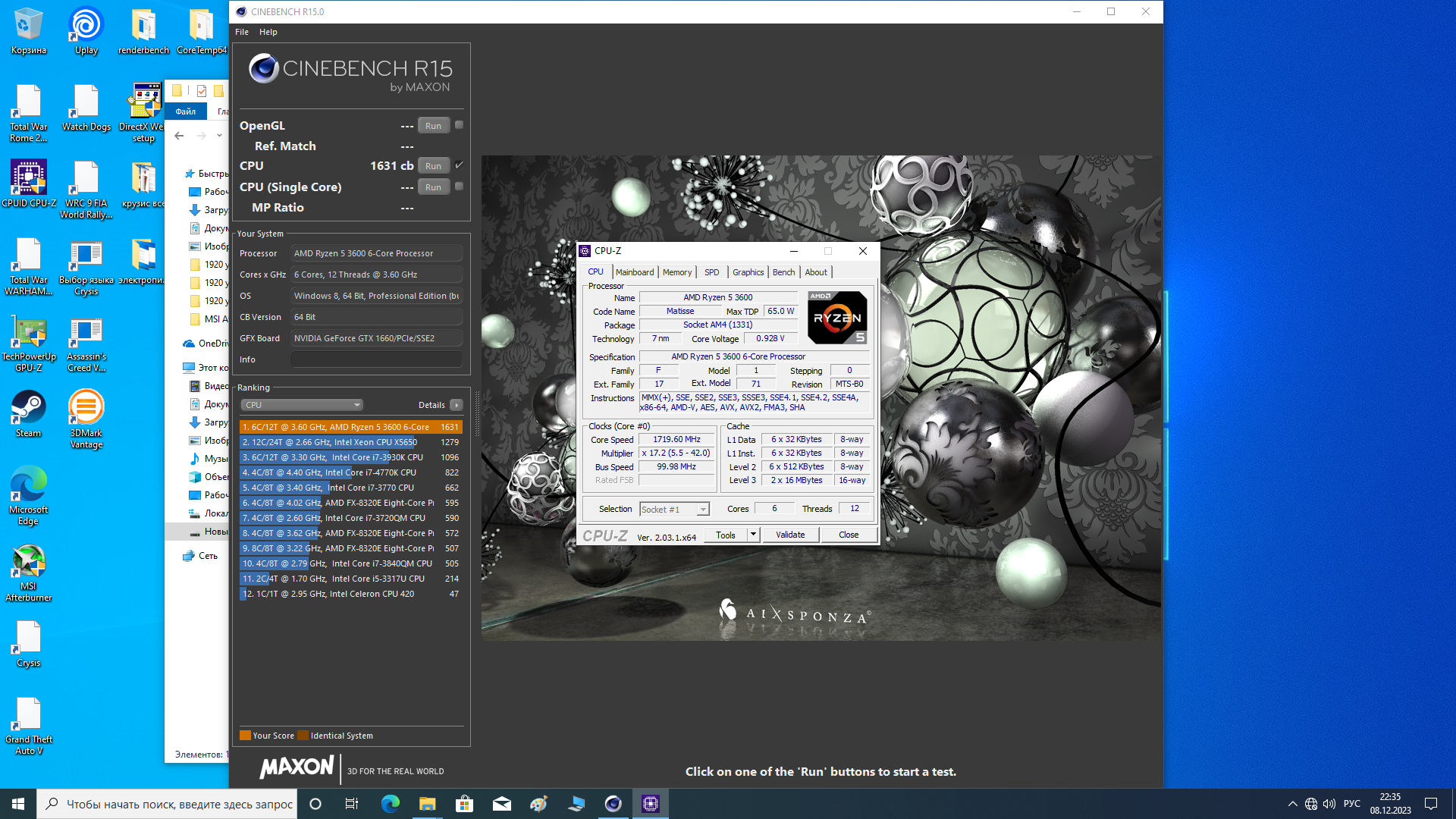Expand the CPU-Z Tools dropdown arrow
The image size is (1456, 819).
click(x=753, y=535)
